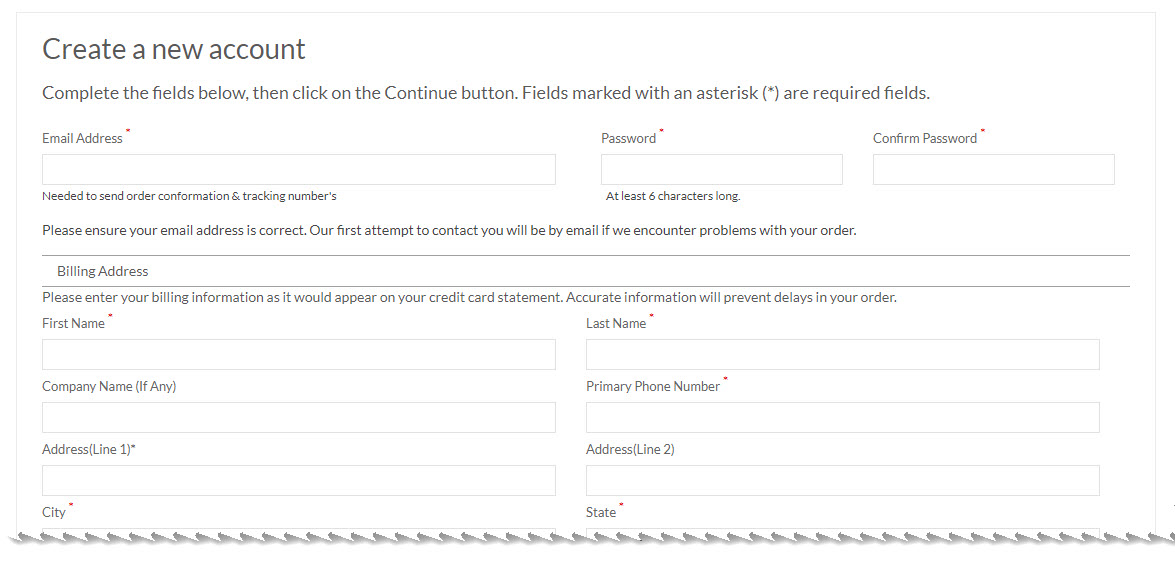Click the "Primary Phone Number" label
The image size is (1175, 566).
click(652, 387)
